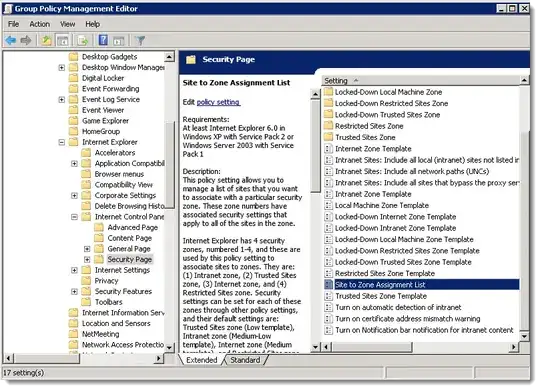Click the Desktop Gadgets folder icon

(73, 57)
